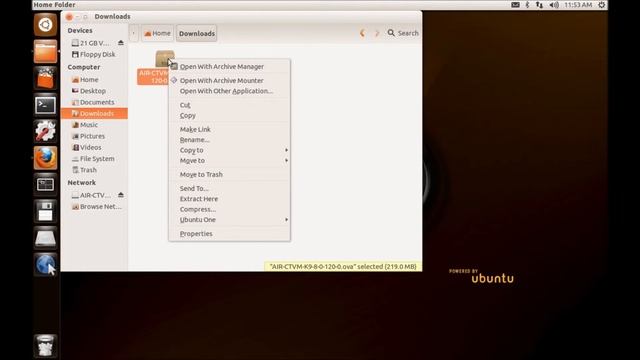Click the Search magnifier button

pos(403,33)
